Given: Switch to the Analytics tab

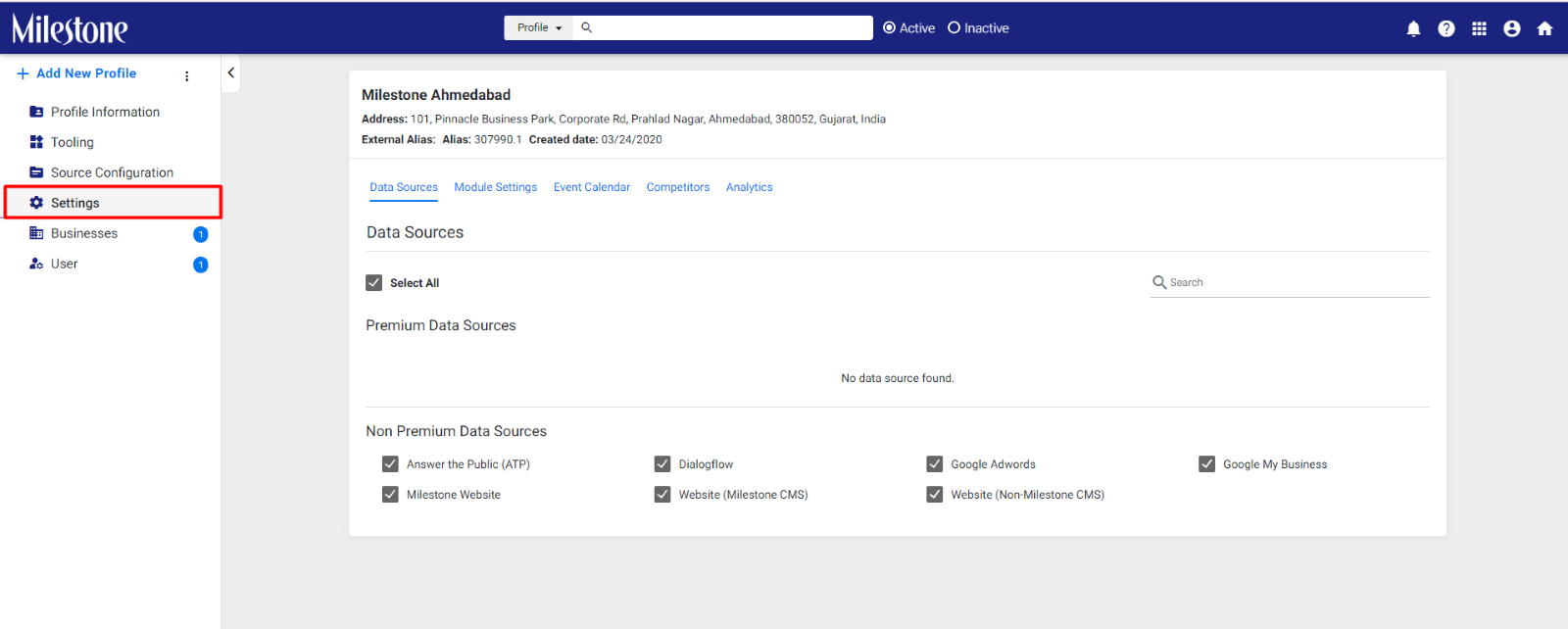Looking at the screenshot, I should [749, 187].
